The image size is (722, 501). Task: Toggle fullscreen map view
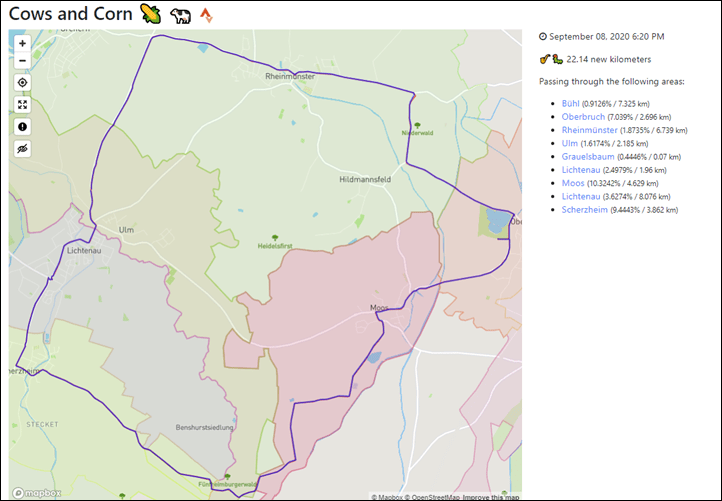coord(22,105)
